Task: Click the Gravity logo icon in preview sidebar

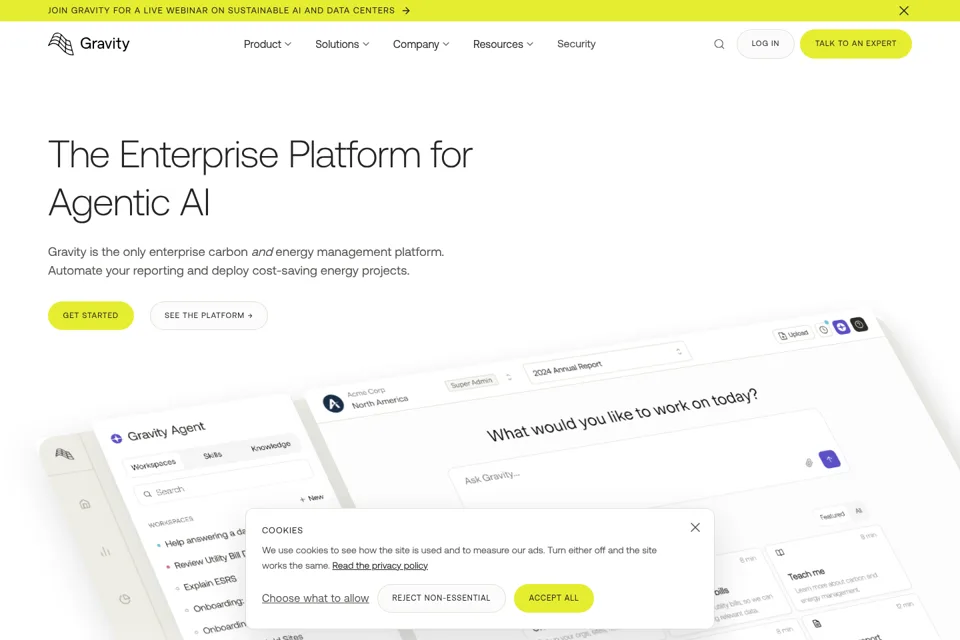Action: tap(64, 454)
